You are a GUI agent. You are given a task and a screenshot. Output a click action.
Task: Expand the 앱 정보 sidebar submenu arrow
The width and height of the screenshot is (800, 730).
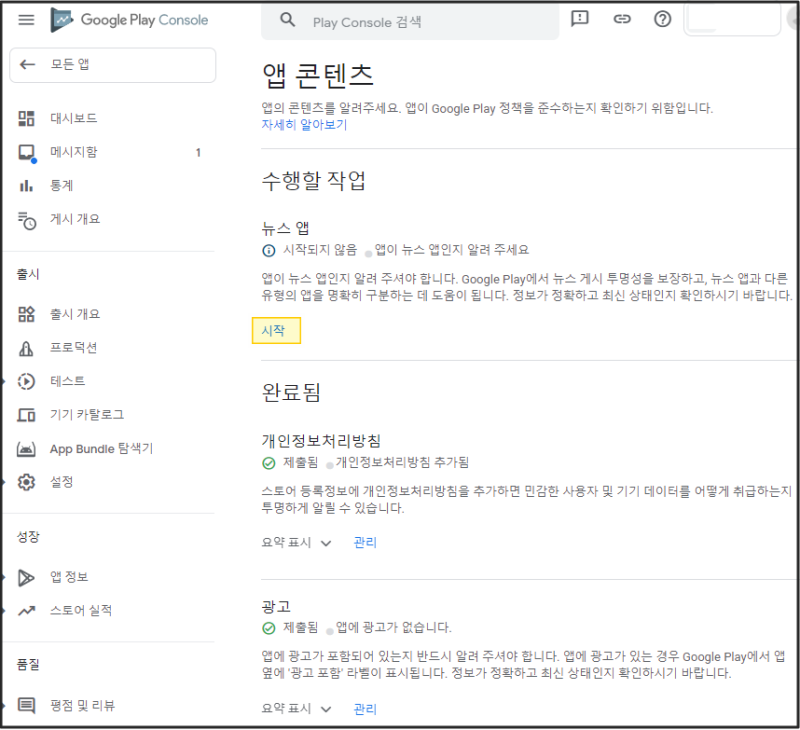(4, 577)
